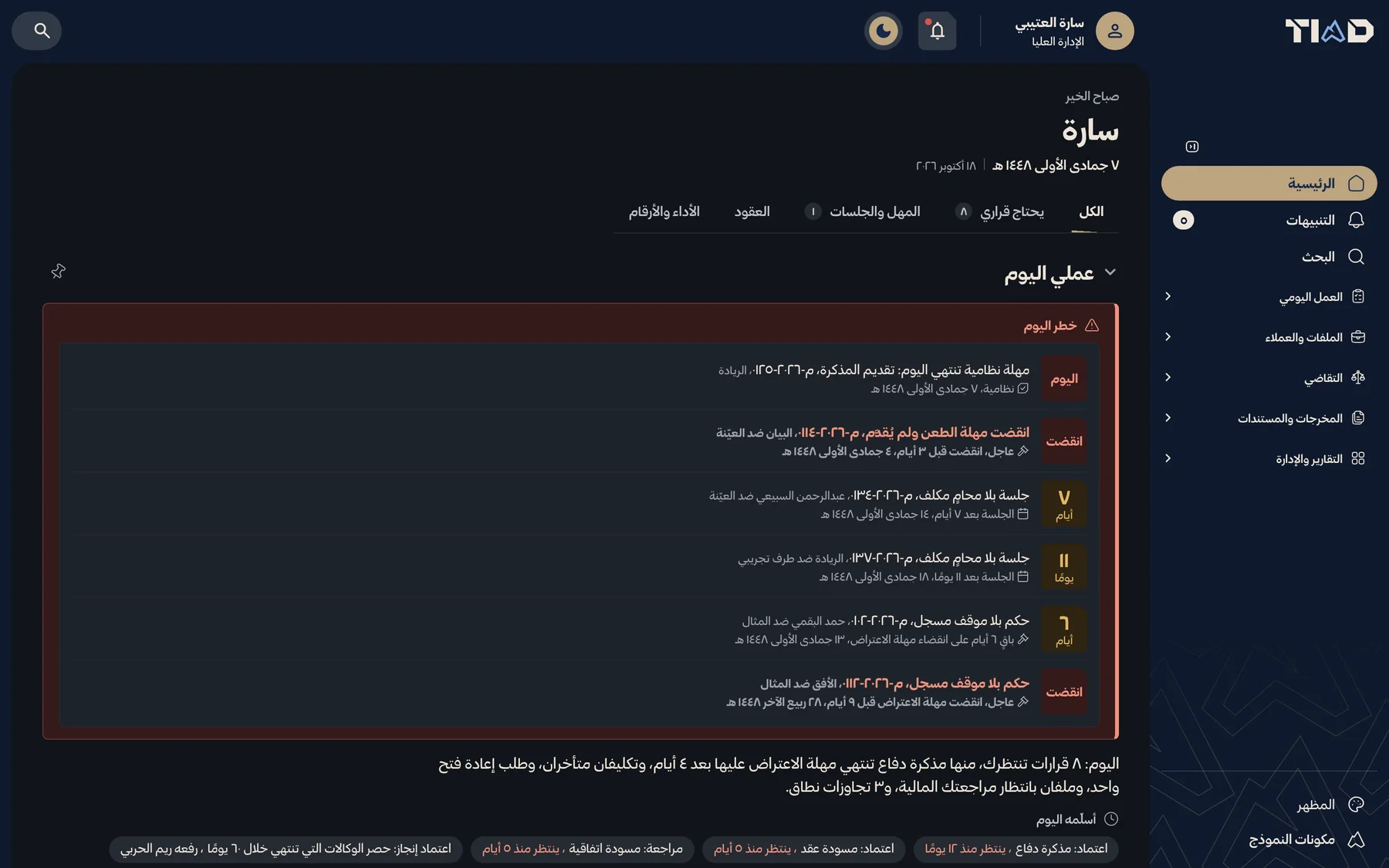Open judgment row for case م-٢٠٢٦-٠١٠٢

click(579, 629)
